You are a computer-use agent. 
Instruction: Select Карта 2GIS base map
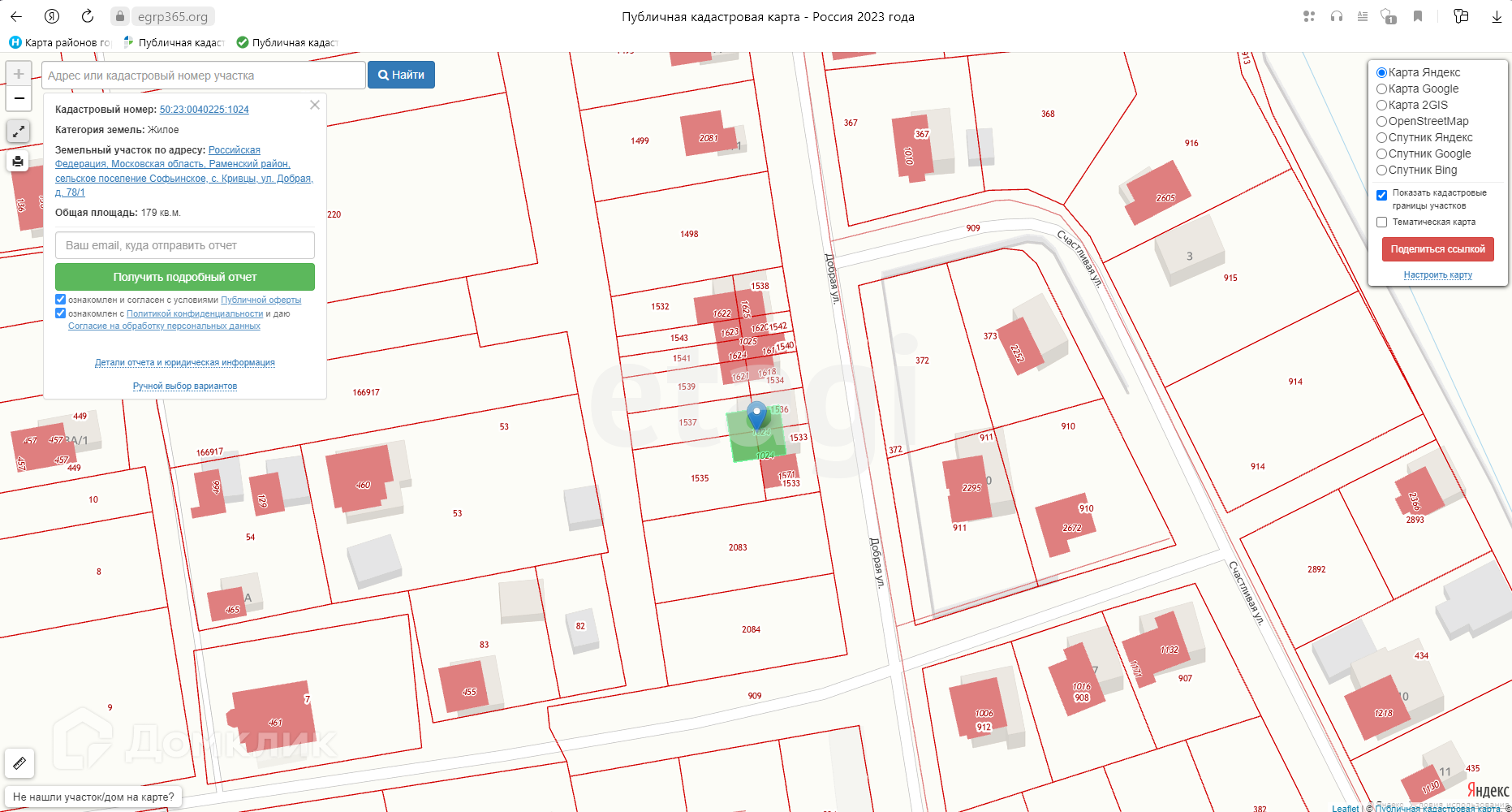(x=1381, y=105)
